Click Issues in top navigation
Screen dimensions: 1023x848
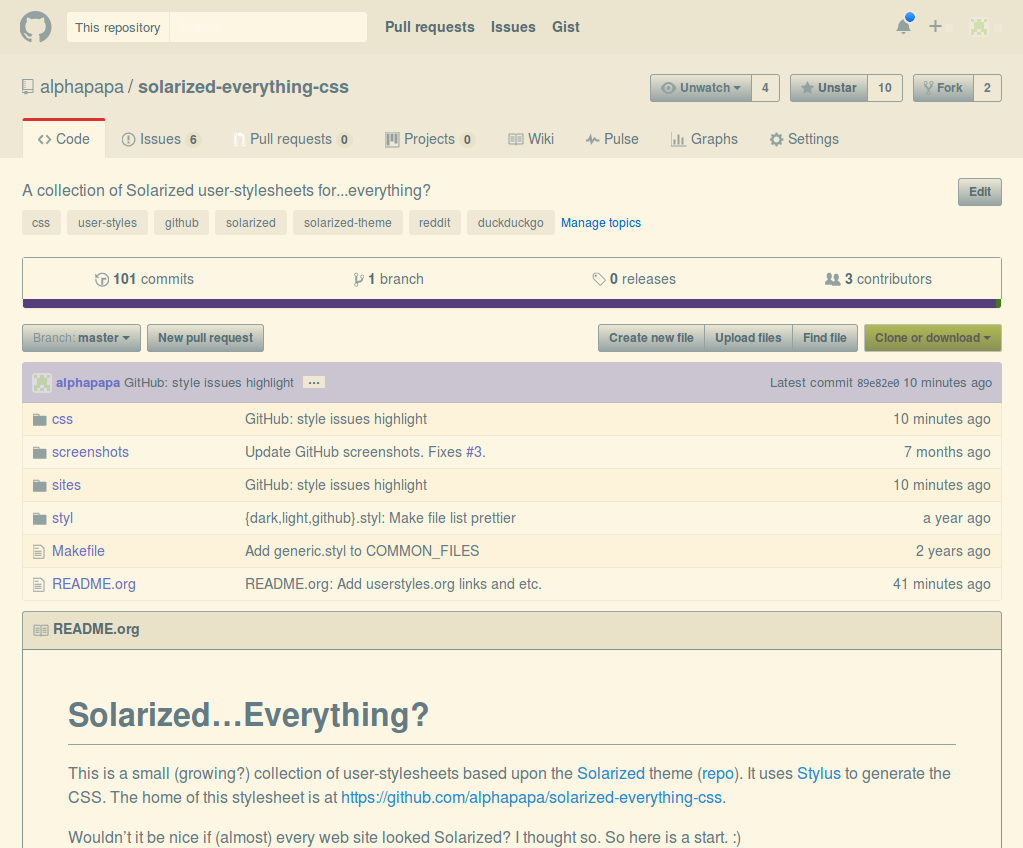[x=513, y=27]
